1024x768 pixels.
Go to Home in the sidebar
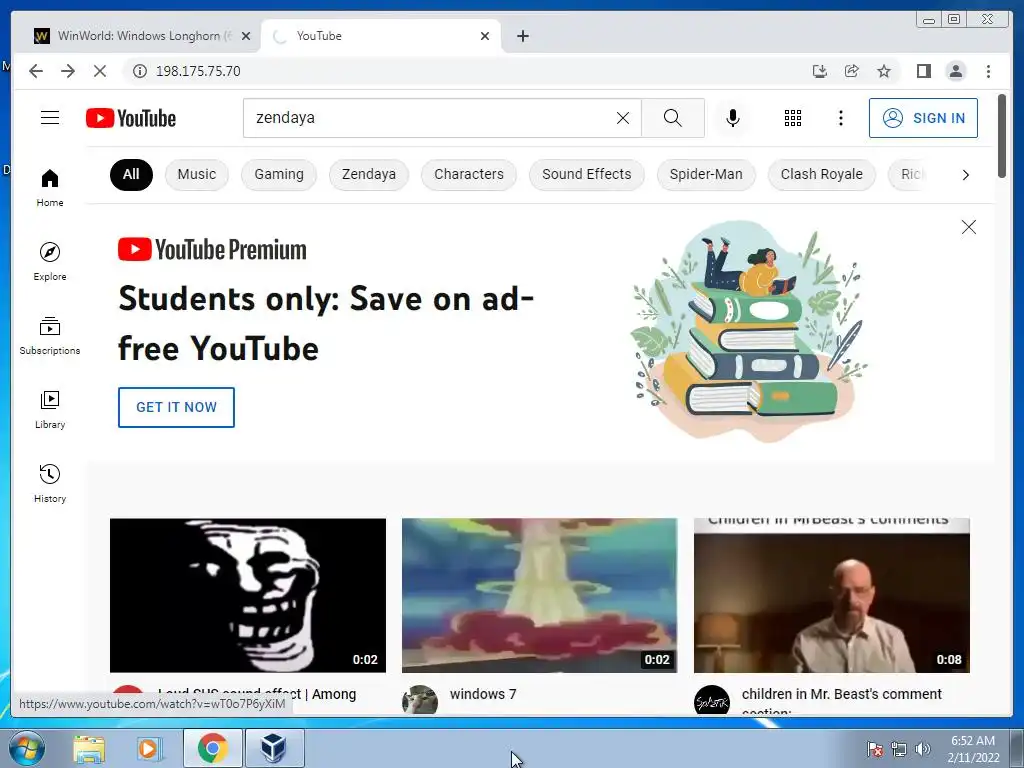pyautogui.click(x=50, y=188)
